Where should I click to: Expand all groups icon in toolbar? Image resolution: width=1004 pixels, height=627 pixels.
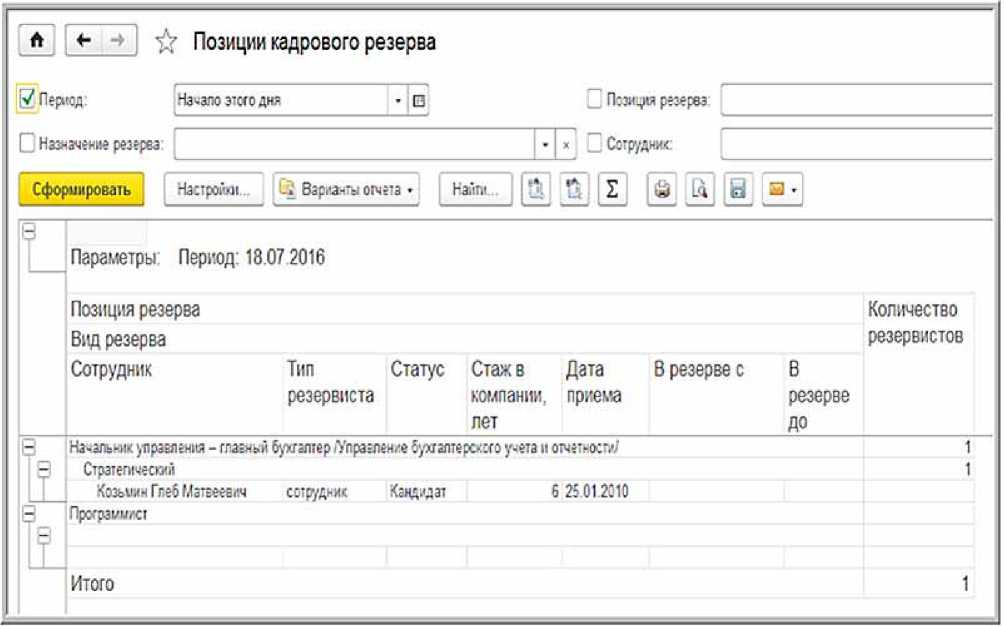536,190
